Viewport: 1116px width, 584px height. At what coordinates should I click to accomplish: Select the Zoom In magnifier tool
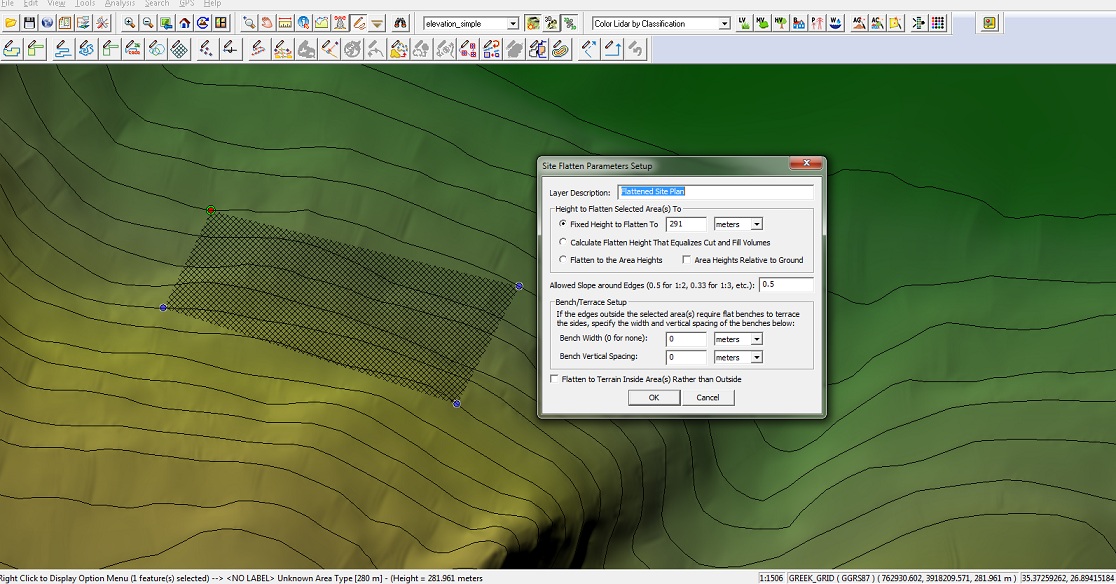tap(130, 23)
